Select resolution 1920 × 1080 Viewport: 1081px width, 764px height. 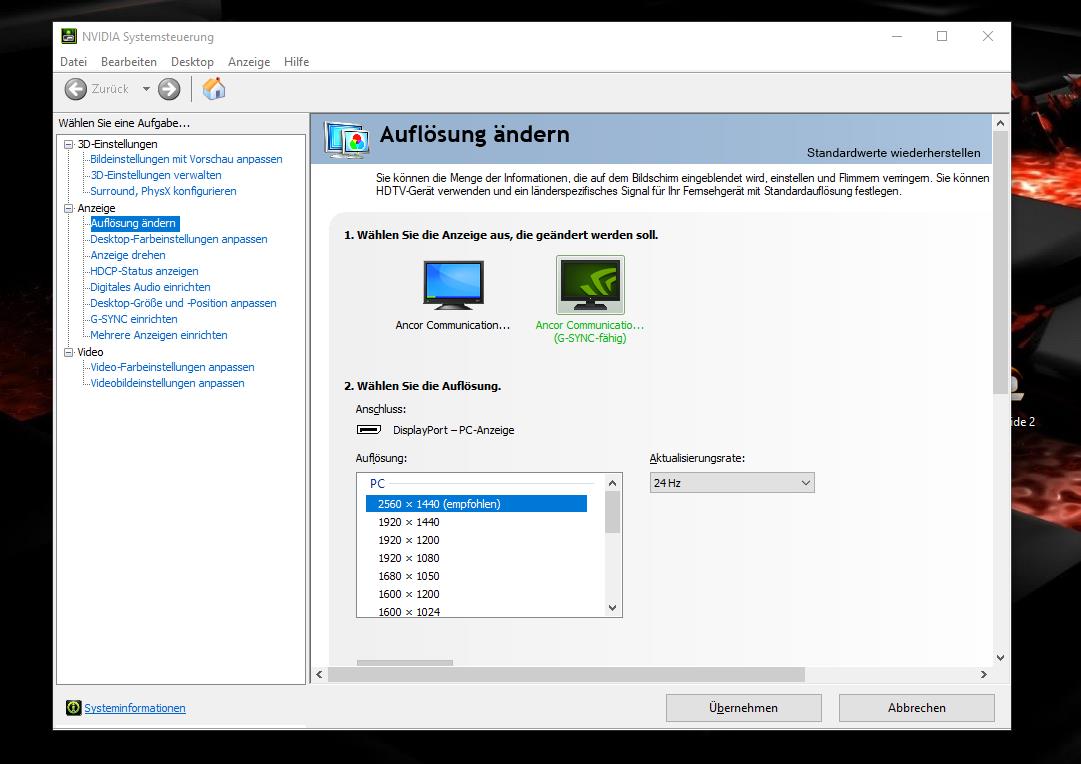pyautogui.click(x=409, y=558)
